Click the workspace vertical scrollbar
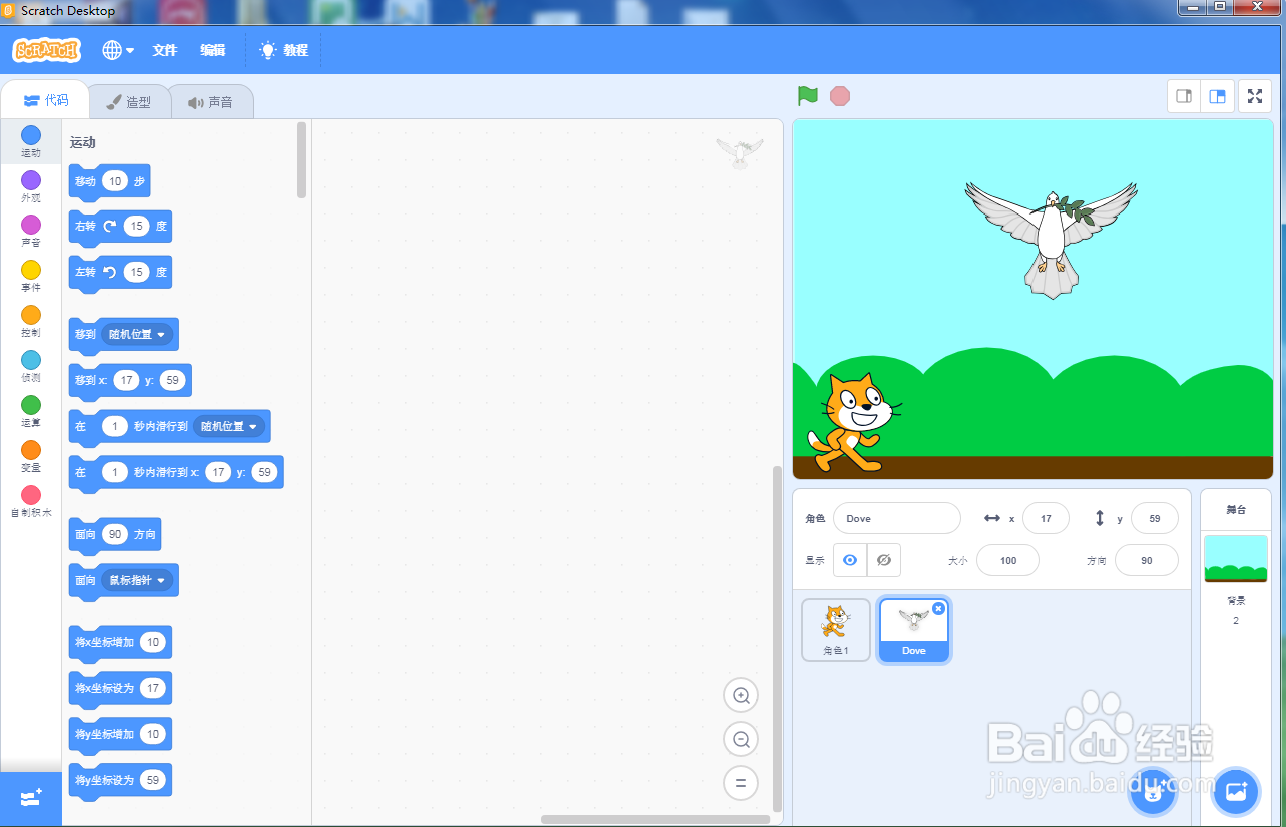 coord(778,638)
